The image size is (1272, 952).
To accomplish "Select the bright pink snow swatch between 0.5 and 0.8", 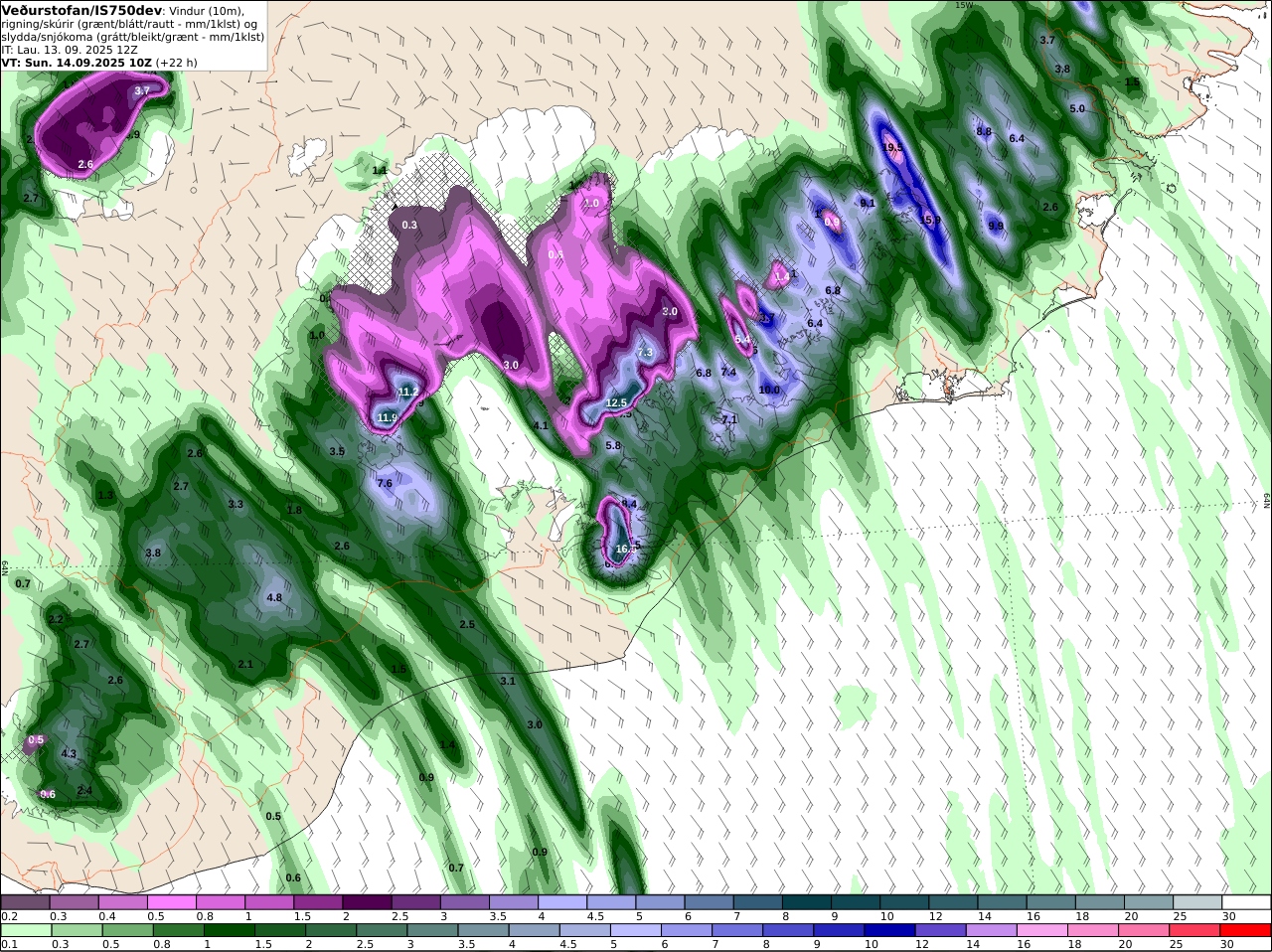I will [171, 902].
